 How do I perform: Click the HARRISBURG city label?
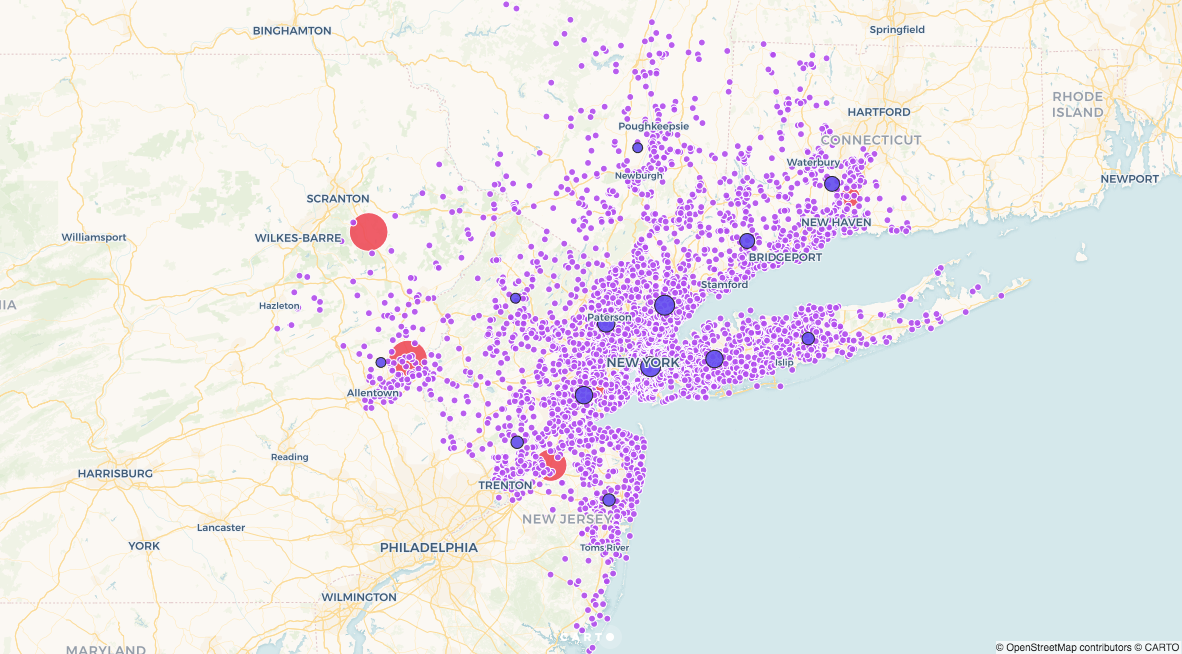point(115,474)
